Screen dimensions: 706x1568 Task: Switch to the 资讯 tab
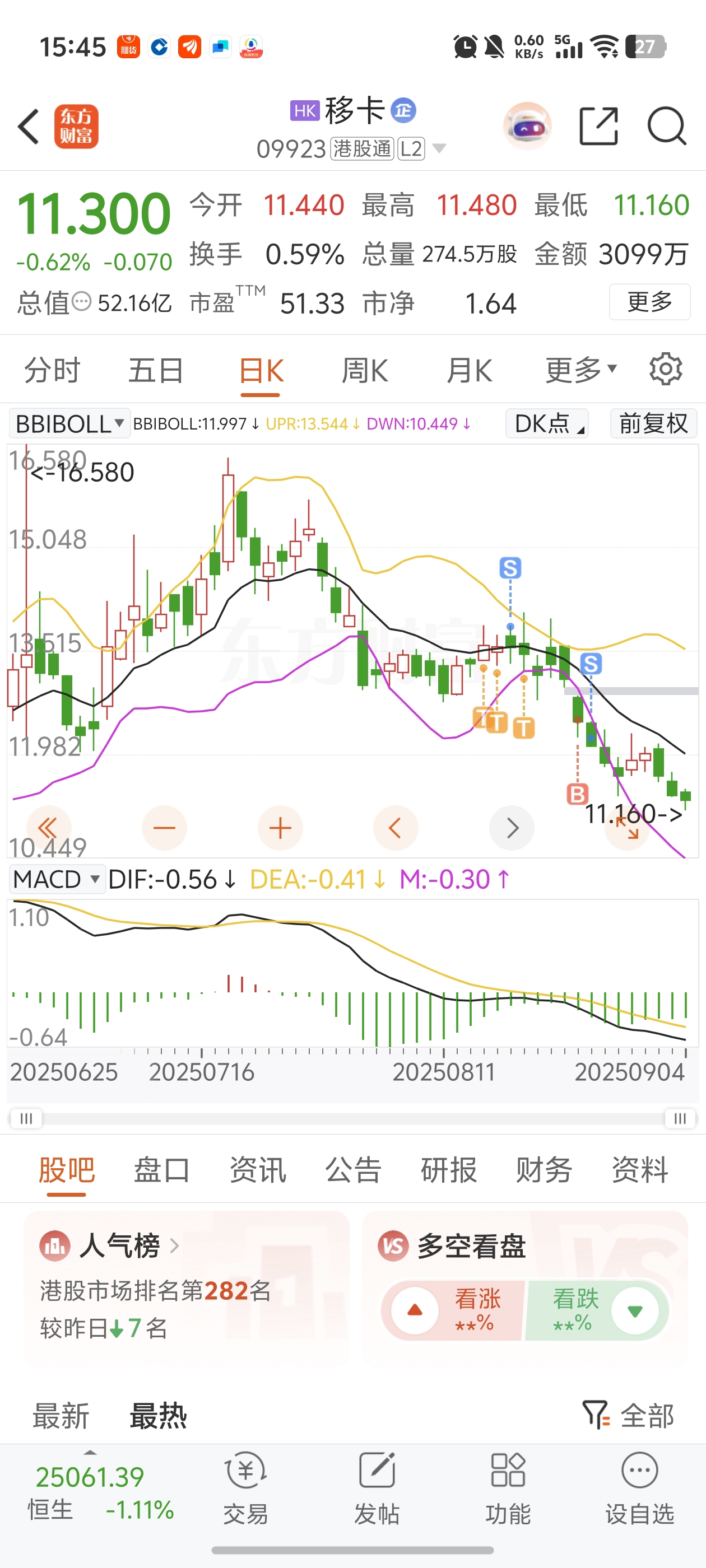point(258,1169)
